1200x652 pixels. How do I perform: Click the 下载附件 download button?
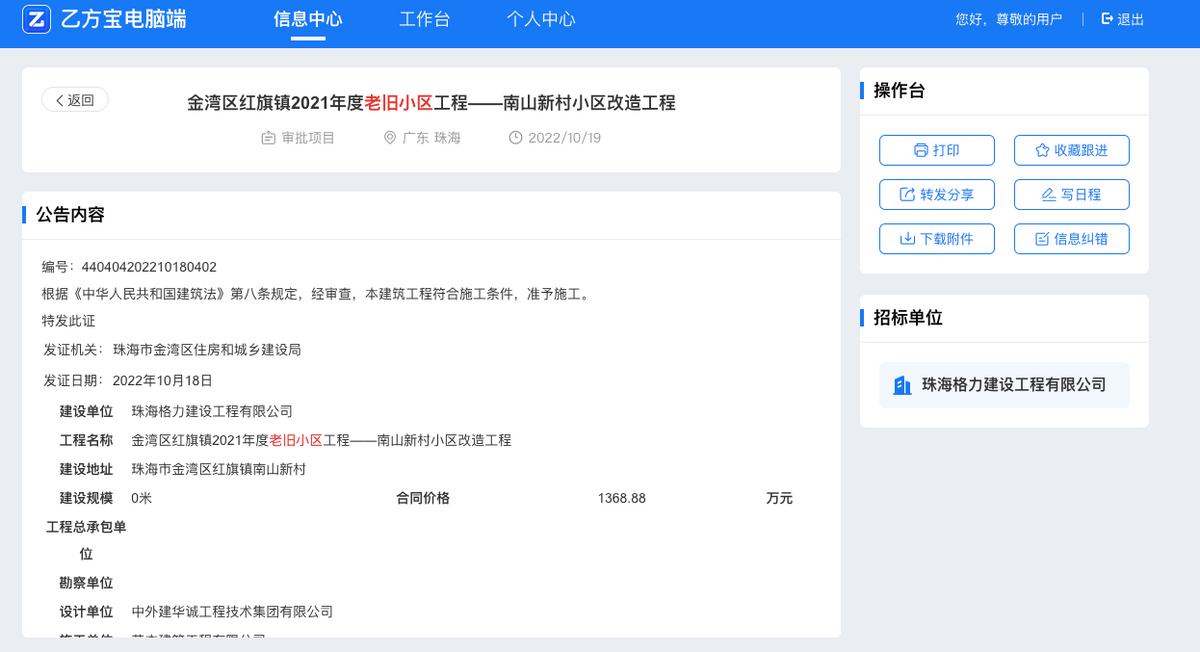pyautogui.click(x=937, y=239)
